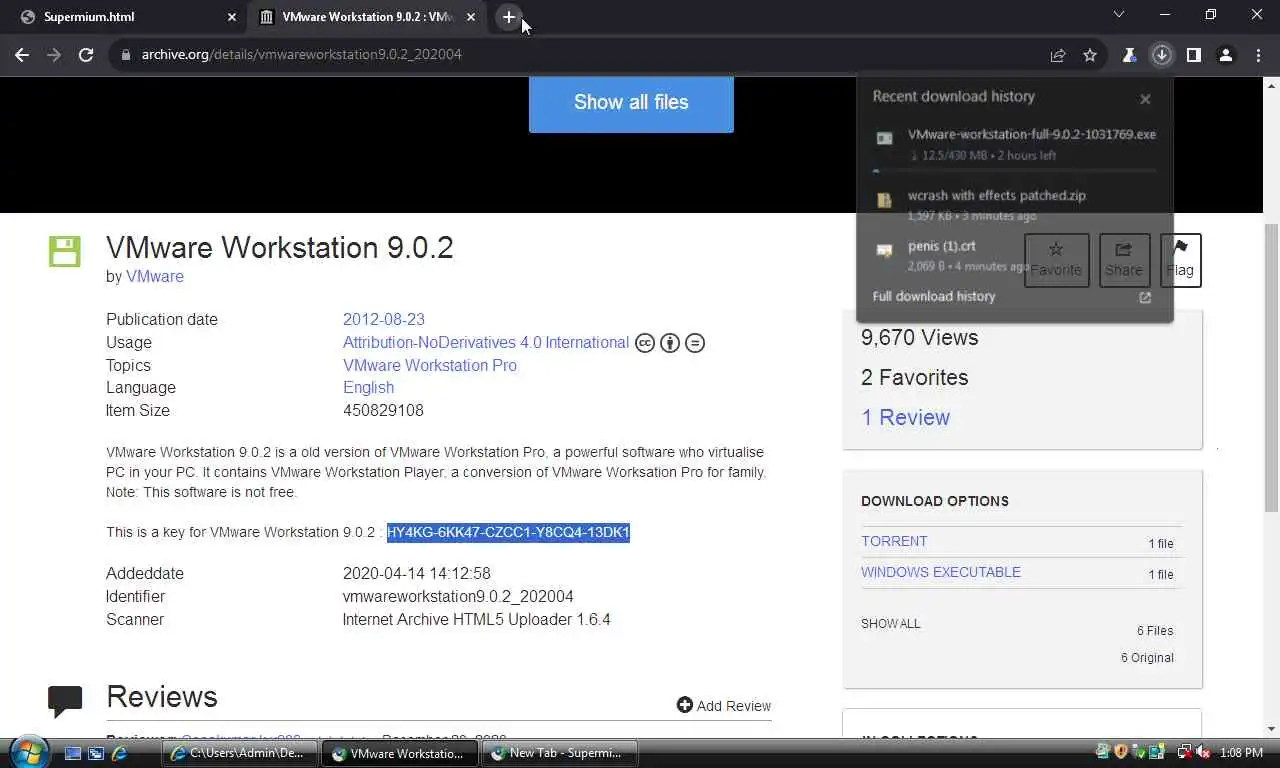Open wcrash with effects patched.zip download

coord(1015,205)
